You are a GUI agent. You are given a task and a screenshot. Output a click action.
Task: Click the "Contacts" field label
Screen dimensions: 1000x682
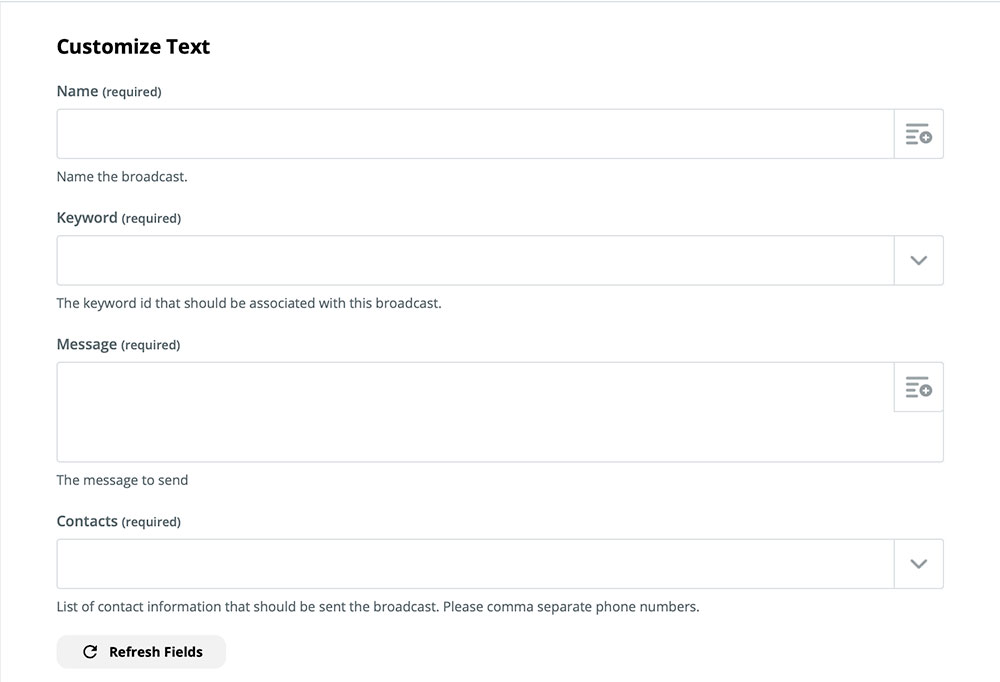(x=87, y=522)
